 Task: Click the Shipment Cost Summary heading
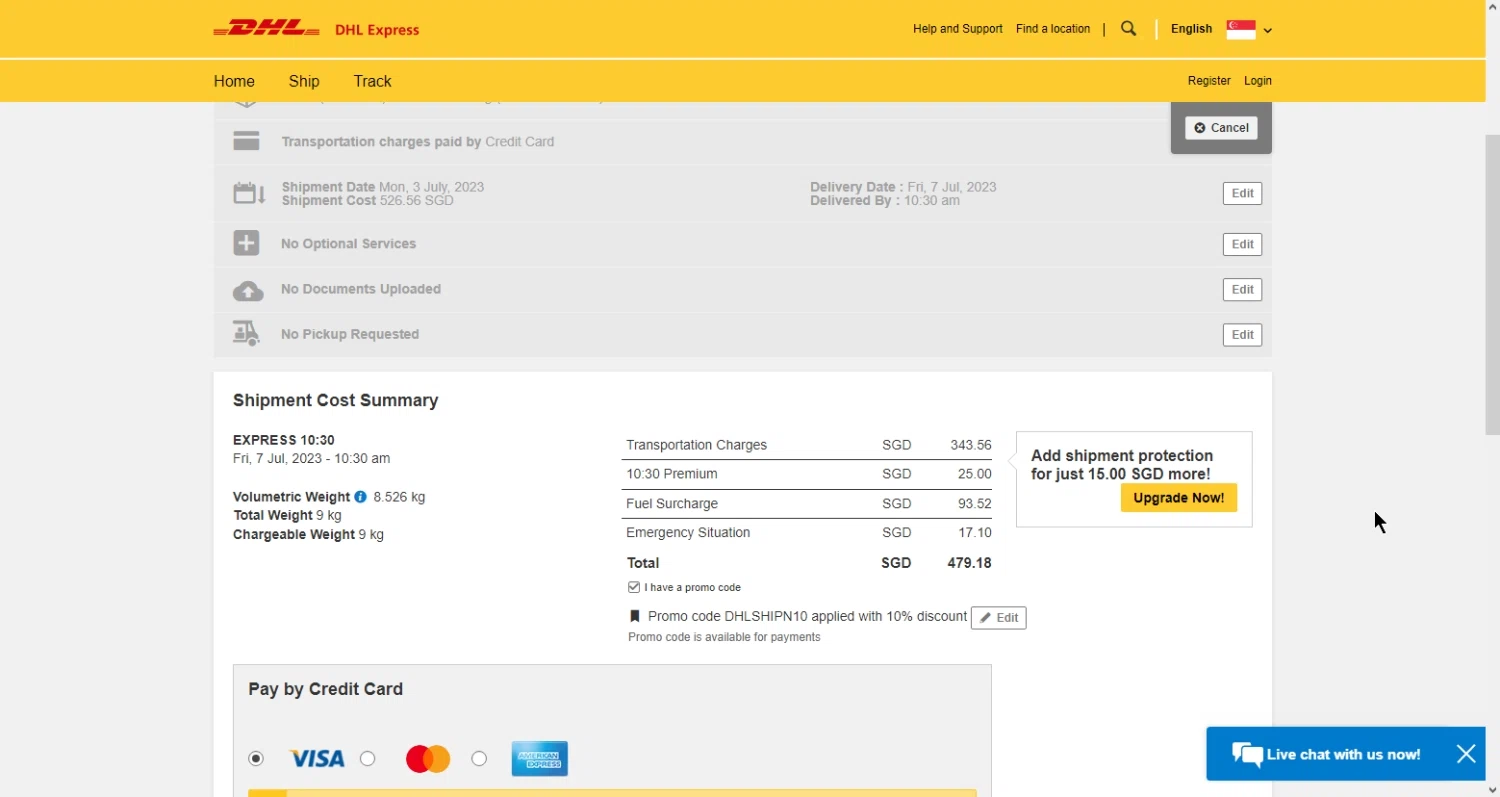pos(336,401)
